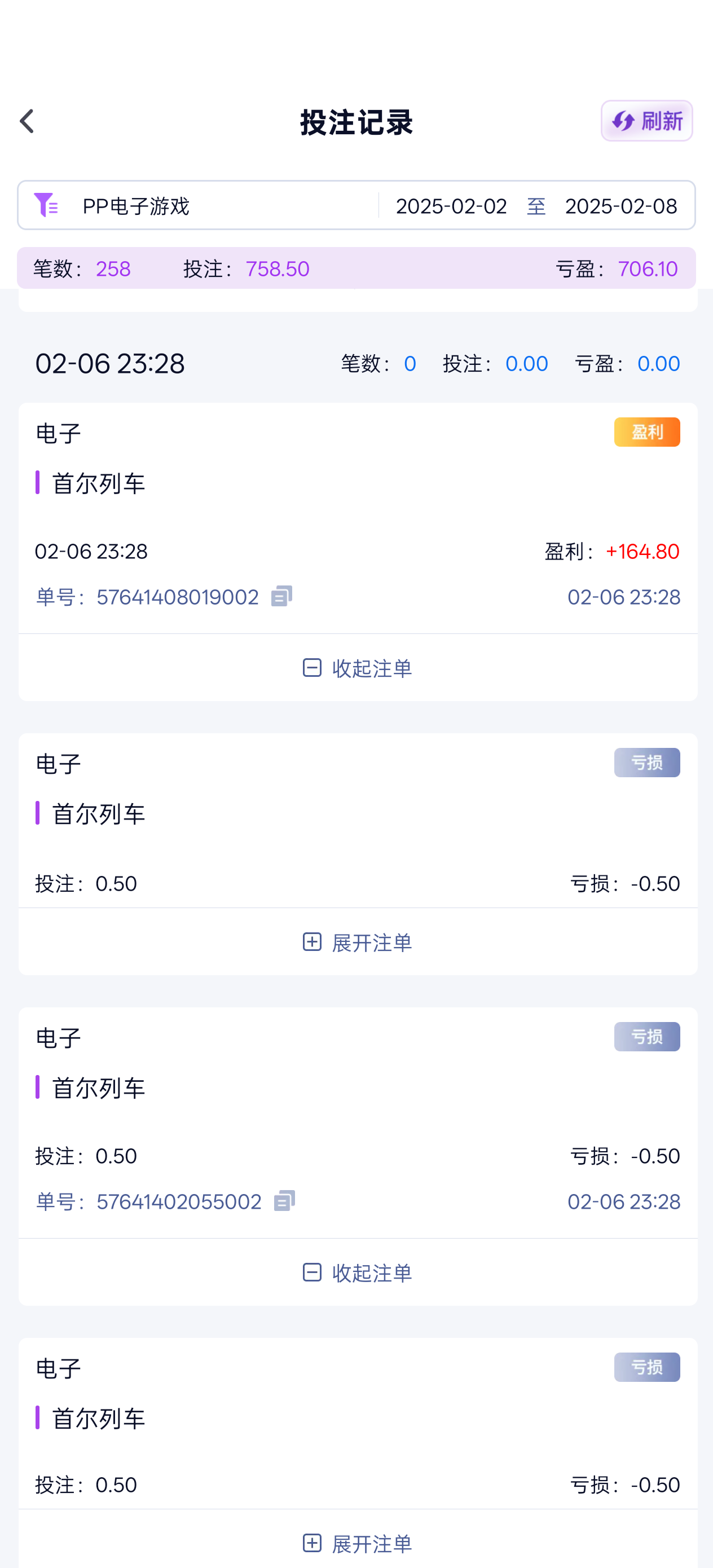Tap the 盈利 +164.80 amount
This screenshot has width=713, height=1568.
(642, 552)
